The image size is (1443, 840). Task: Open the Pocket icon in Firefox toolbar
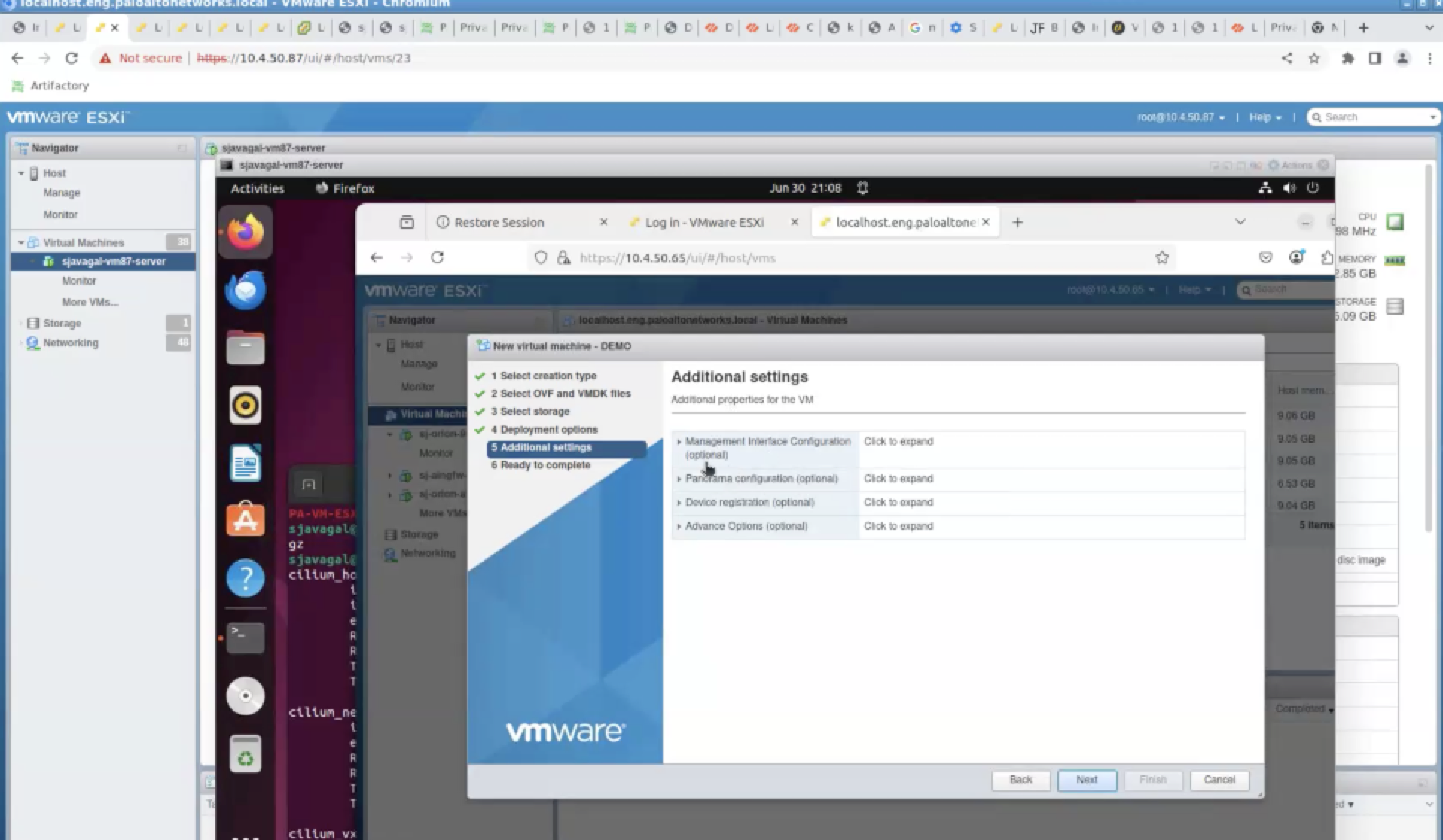(x=1266, y=257)
